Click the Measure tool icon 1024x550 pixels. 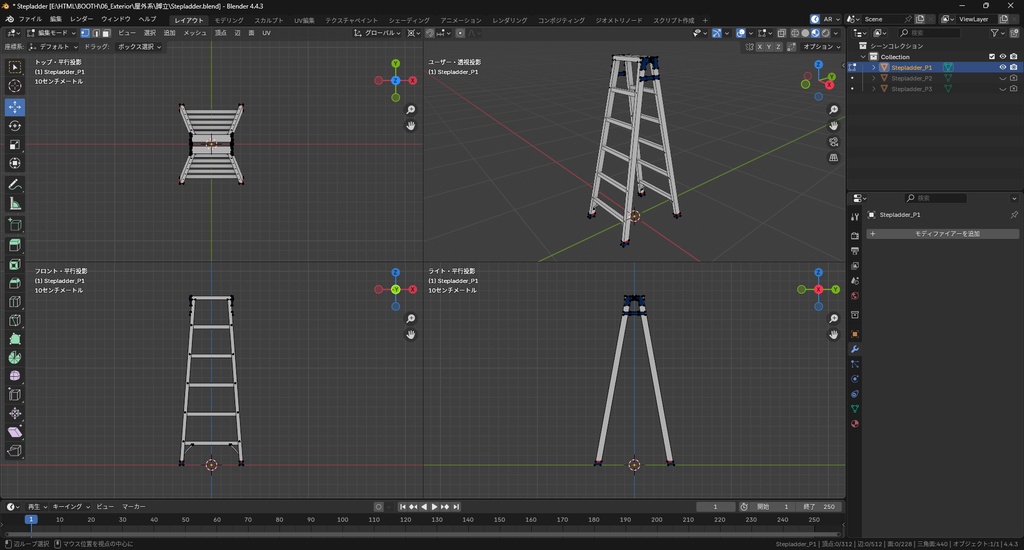point(15,204)
